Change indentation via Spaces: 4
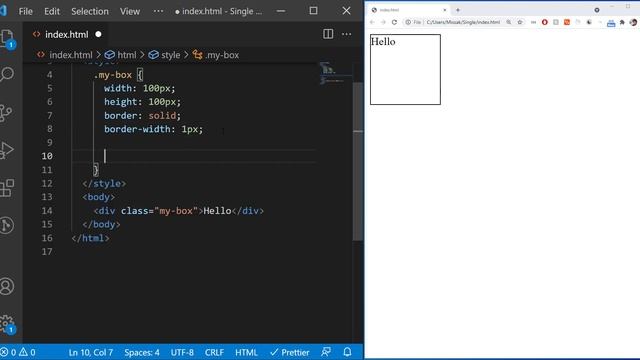Viewport: 640px width, 360px height. [142, 352]
